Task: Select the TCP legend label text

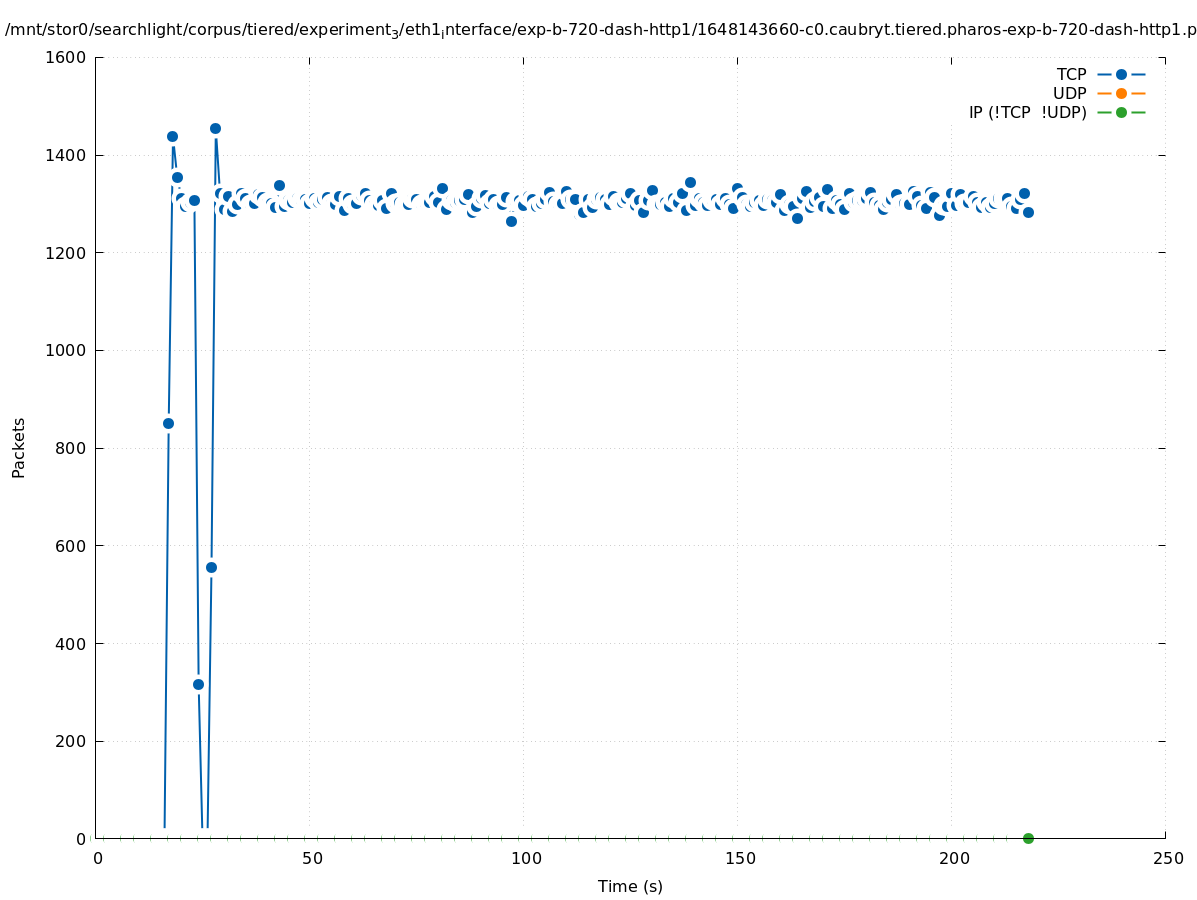Action: [1071, 74]
